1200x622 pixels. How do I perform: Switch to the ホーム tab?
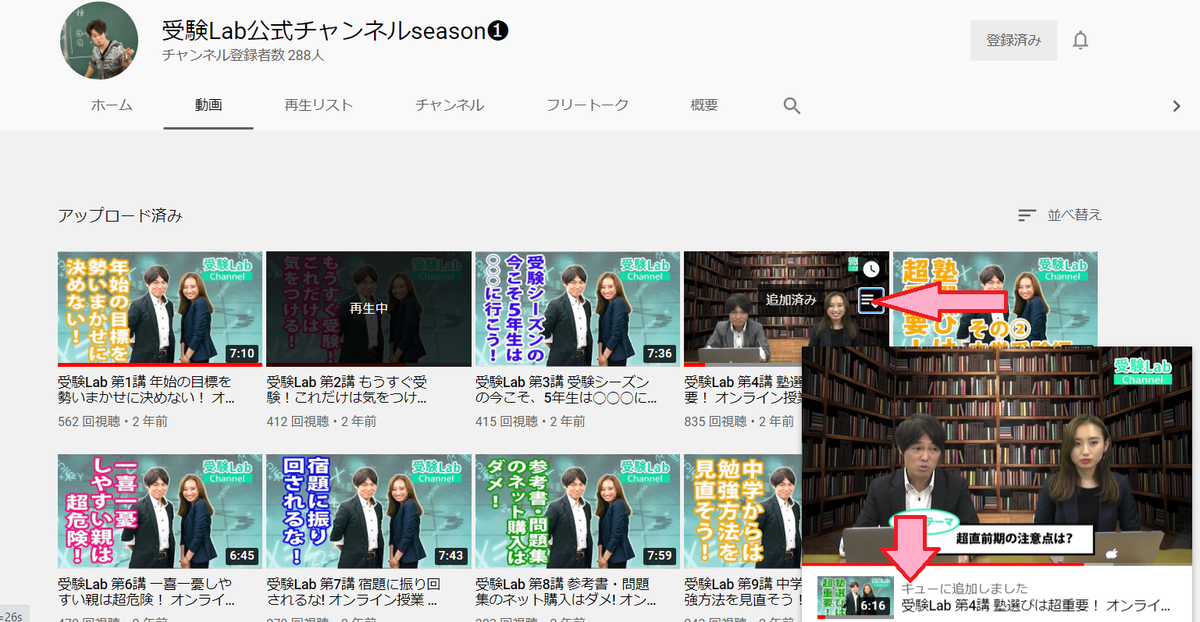click(x=111, y=105)
